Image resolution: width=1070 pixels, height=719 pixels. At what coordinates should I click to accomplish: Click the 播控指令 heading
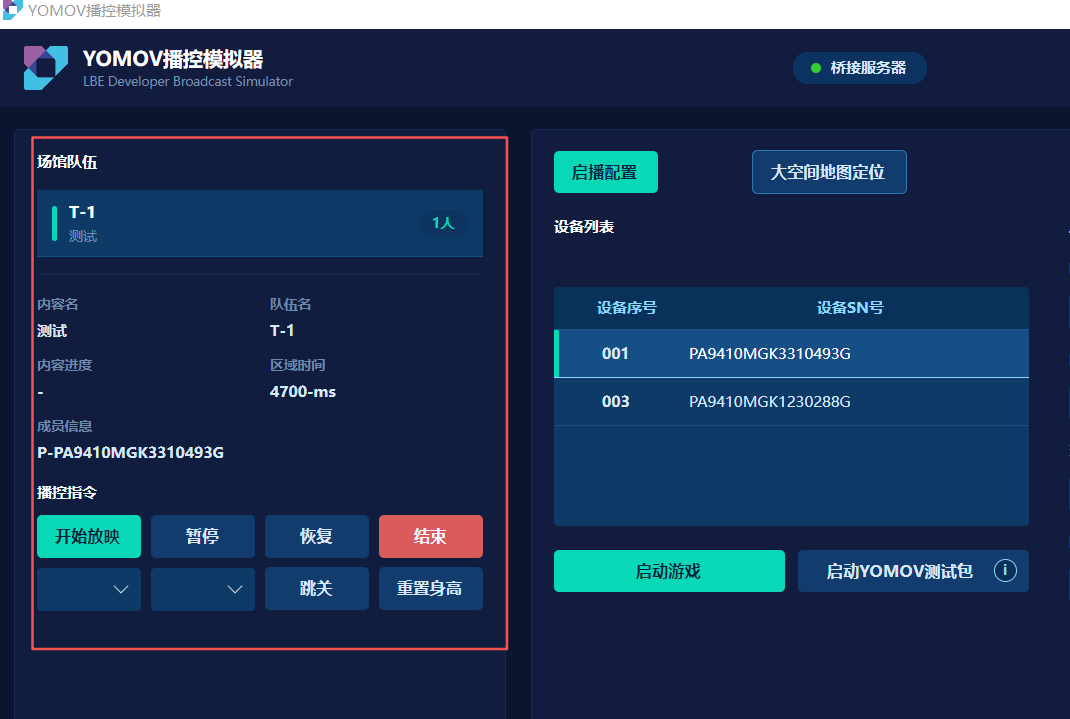tap(67, 493)
